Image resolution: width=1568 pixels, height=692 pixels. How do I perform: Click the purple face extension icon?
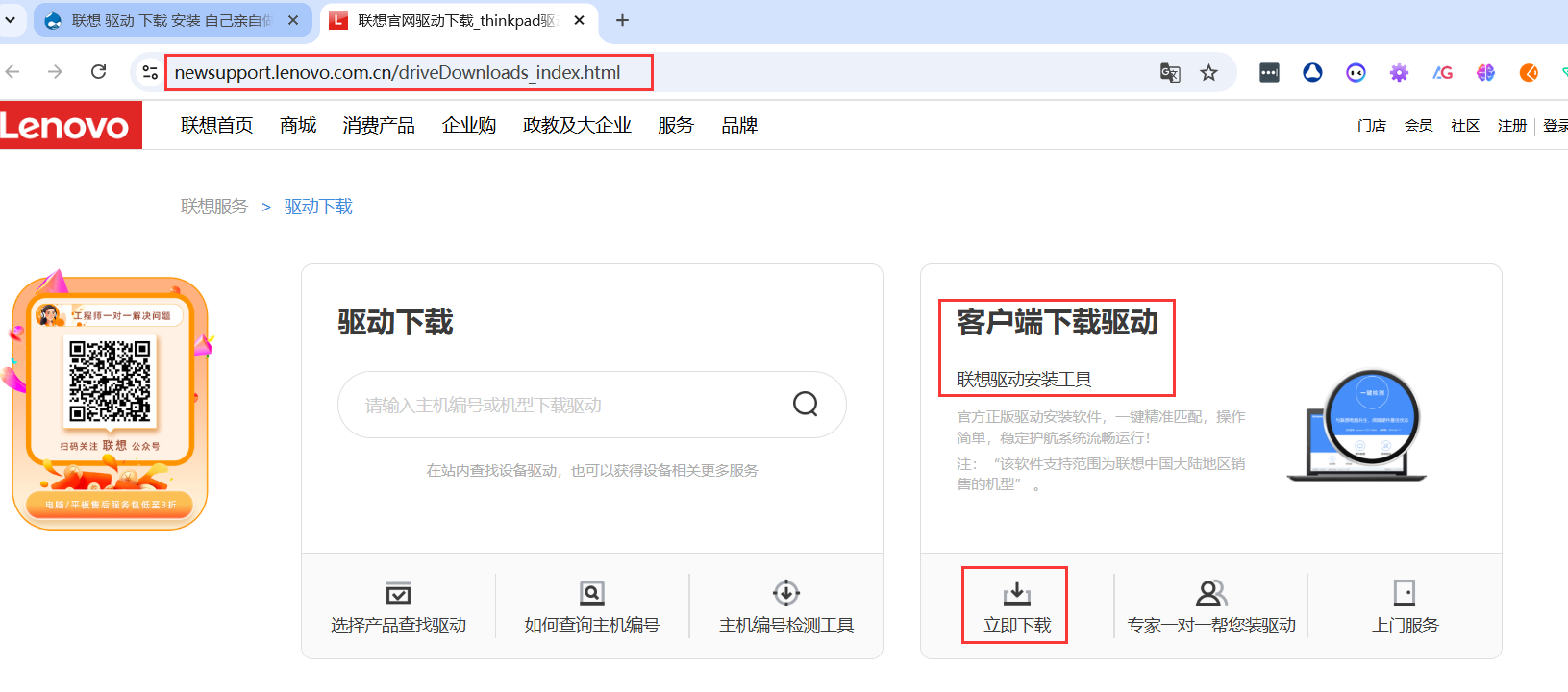click(1356, 72)
